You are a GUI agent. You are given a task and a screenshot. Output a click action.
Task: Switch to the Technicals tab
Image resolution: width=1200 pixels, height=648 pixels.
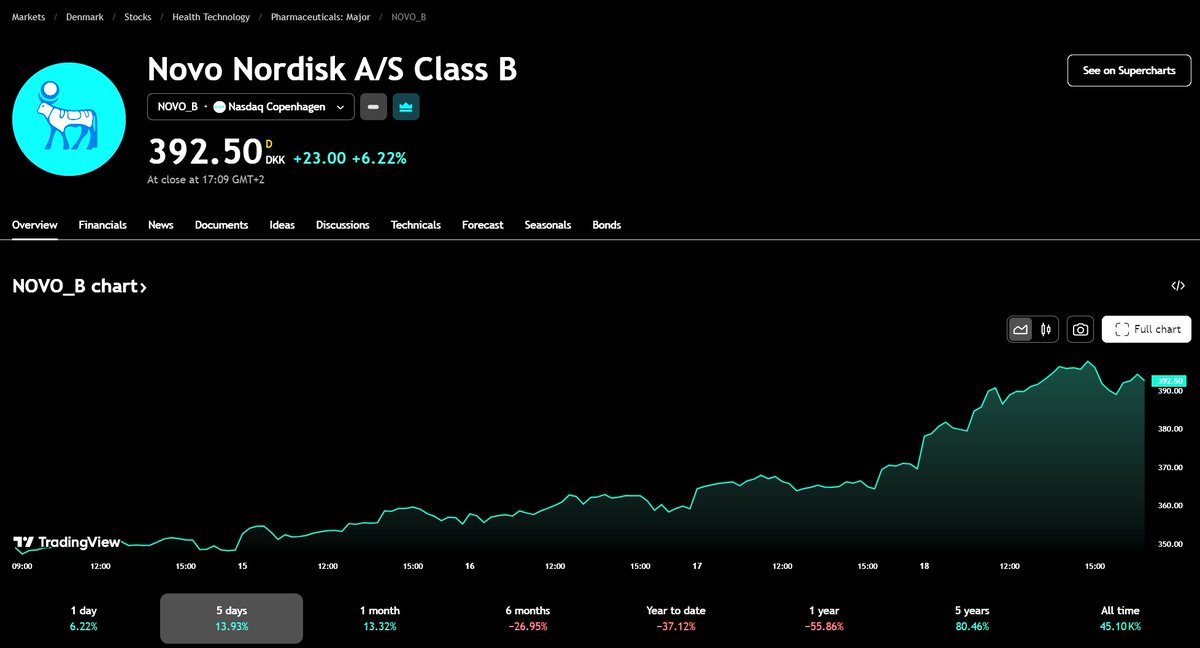416,225
